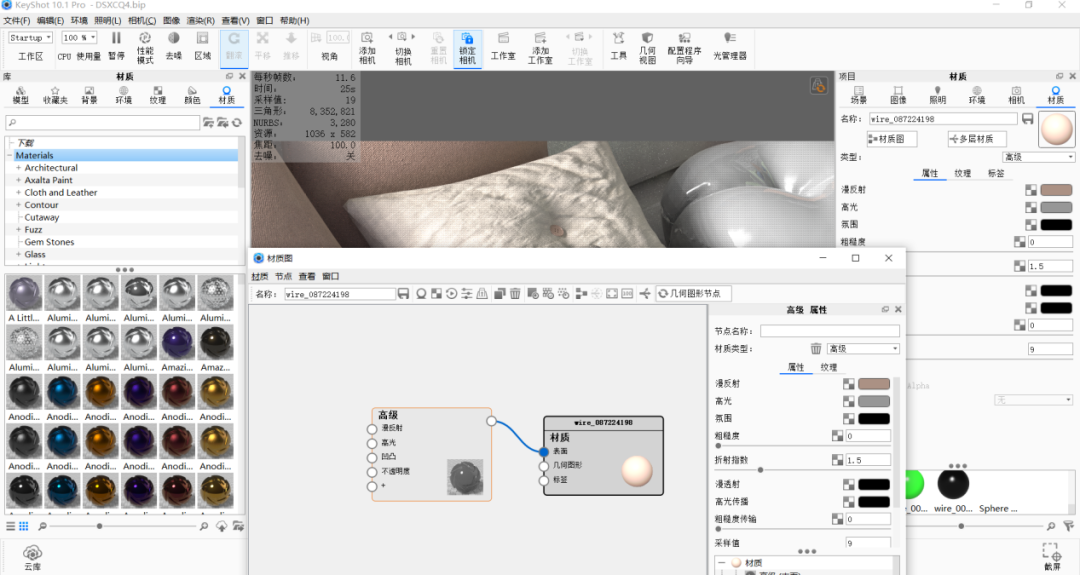The height and width of the screenshot is (575, 1080).
Task: Open the 渲染(R) menu
Action: (200, 21)
